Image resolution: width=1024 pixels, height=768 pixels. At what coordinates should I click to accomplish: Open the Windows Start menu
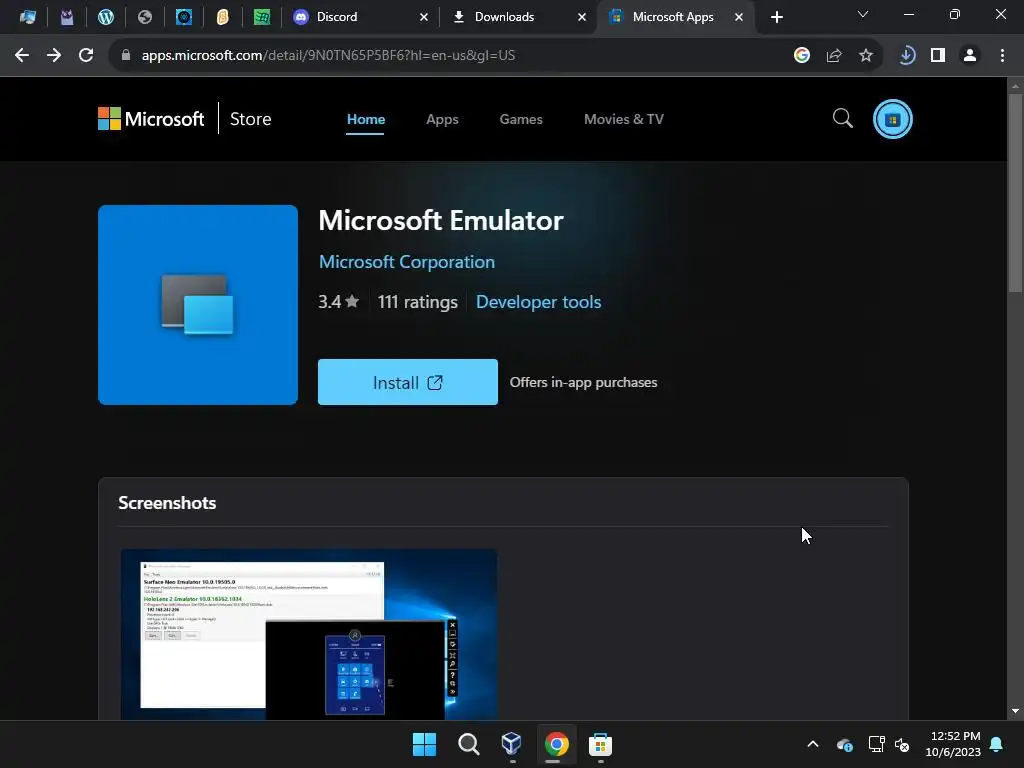tap(424, 744)
